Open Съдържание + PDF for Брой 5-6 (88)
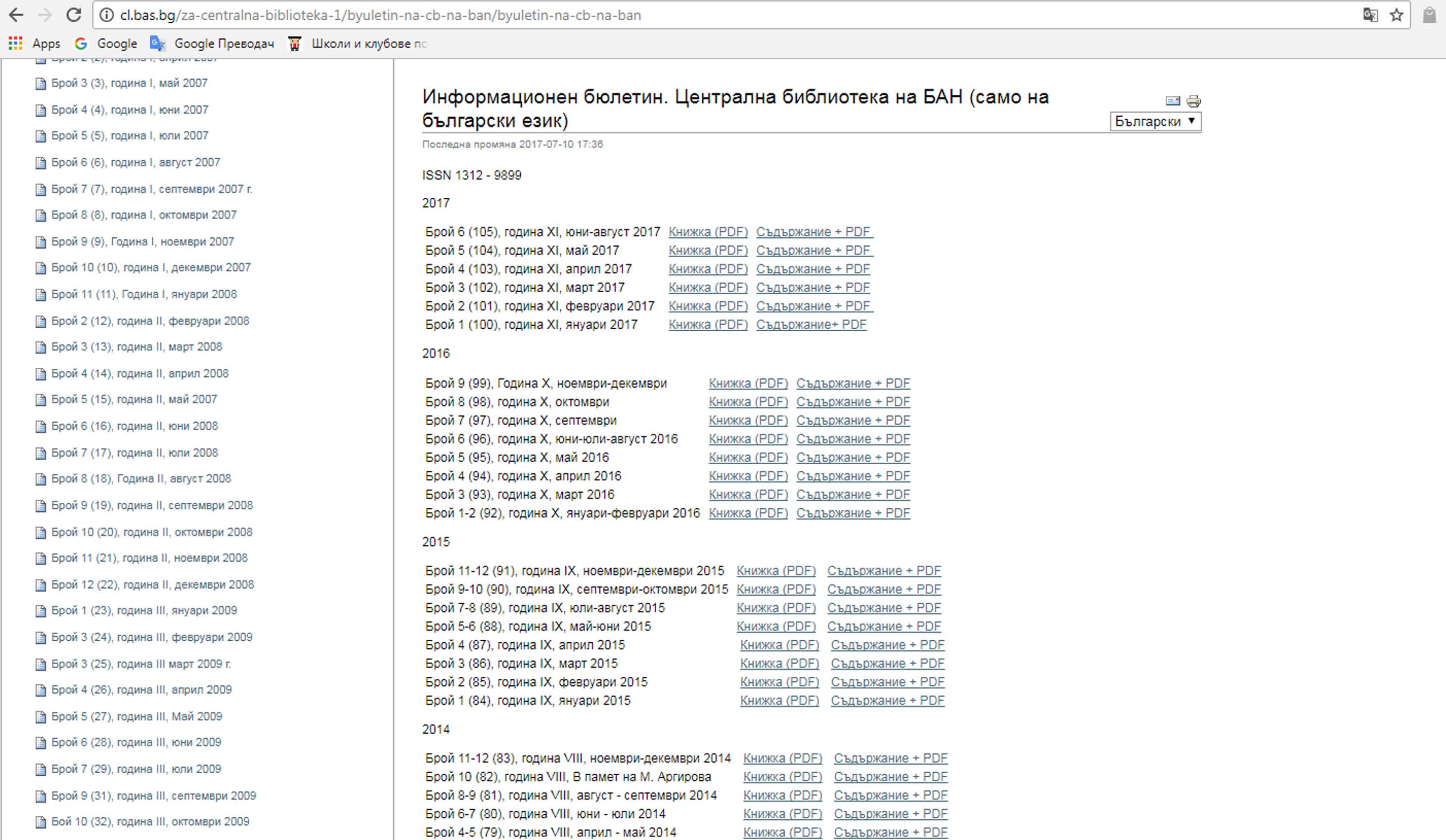Screen dimensions: 1446x840 click(884, 626)
